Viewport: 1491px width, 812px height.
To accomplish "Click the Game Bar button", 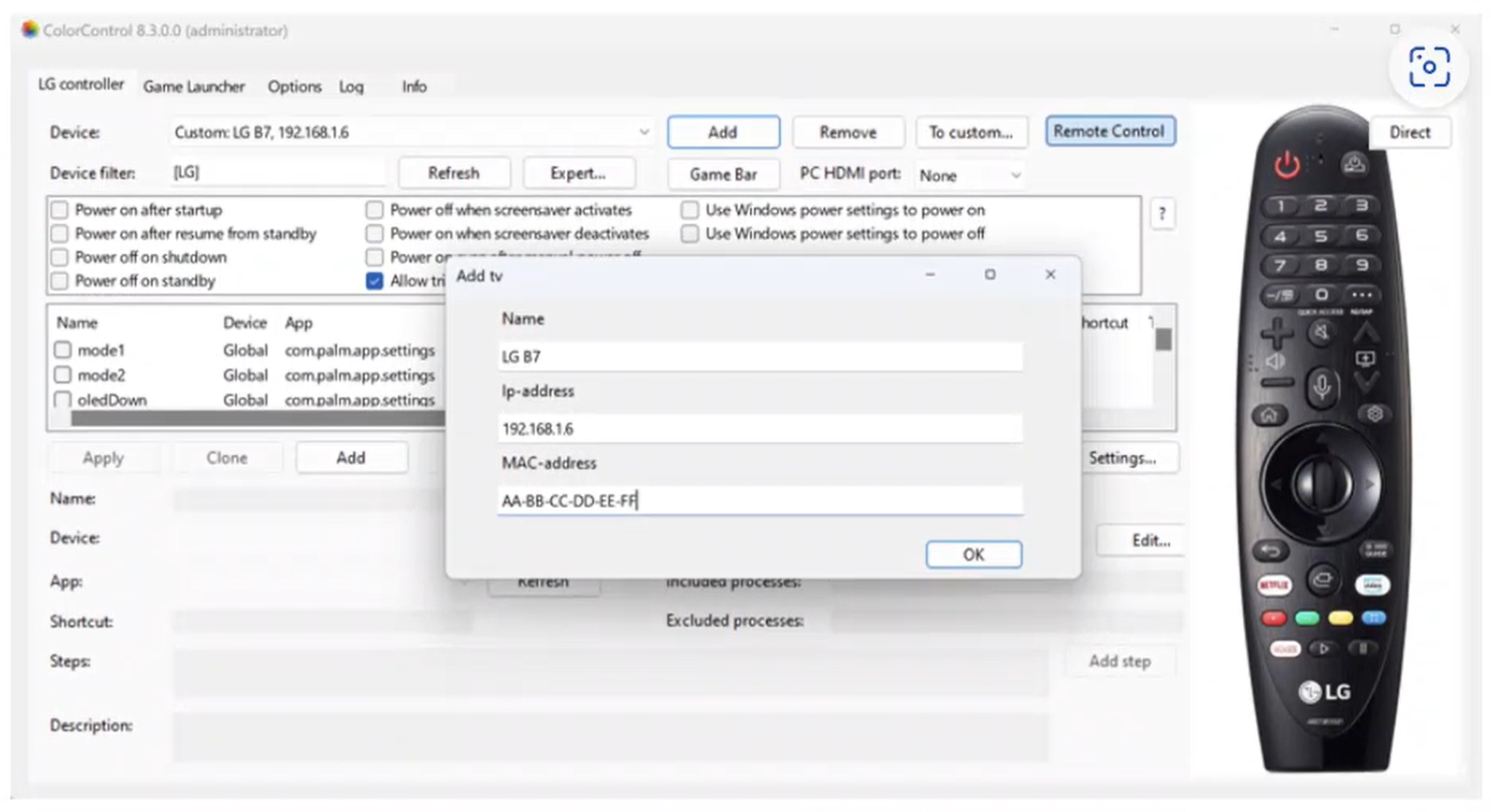I will [x=723, y=174].
